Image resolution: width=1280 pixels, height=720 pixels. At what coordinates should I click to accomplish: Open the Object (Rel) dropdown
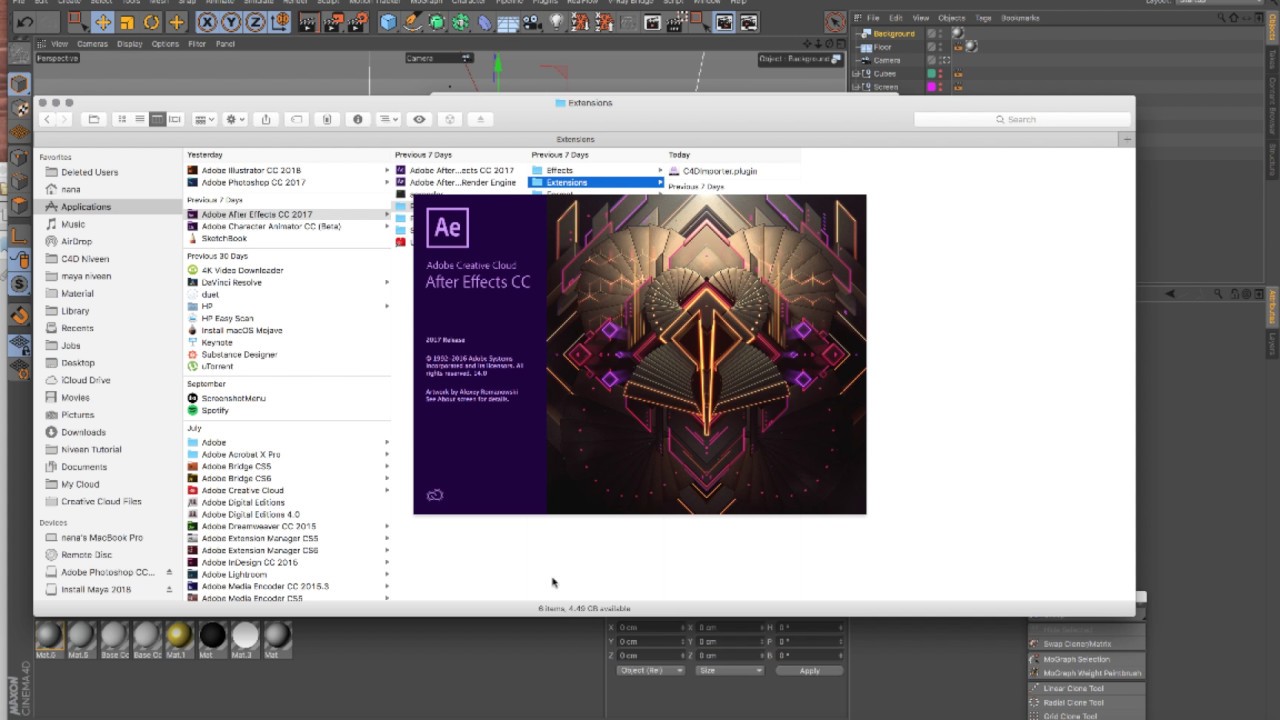(650, 671)
